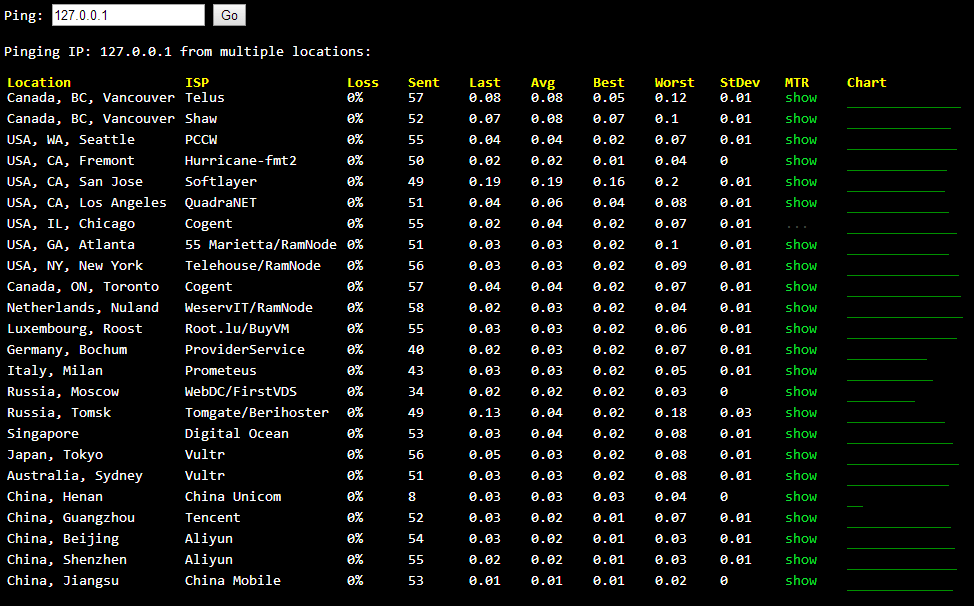
Task: Show MTR for Vancouver Telus
Action: 801,97
